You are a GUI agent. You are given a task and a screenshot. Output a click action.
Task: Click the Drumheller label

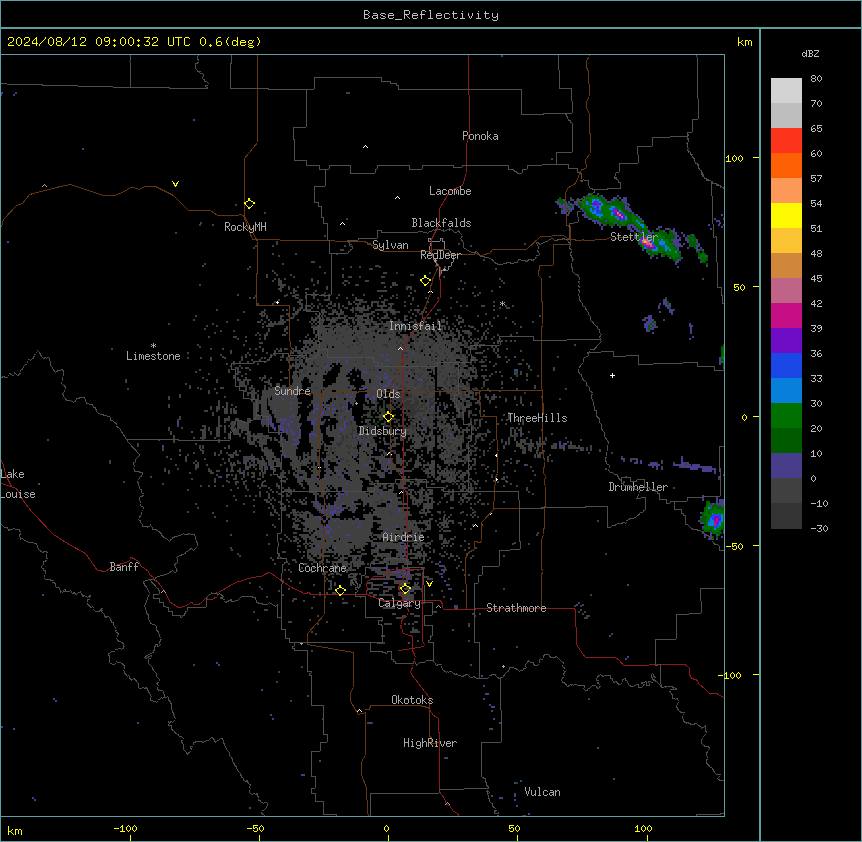pyautogui.click(x=638, y=487)
